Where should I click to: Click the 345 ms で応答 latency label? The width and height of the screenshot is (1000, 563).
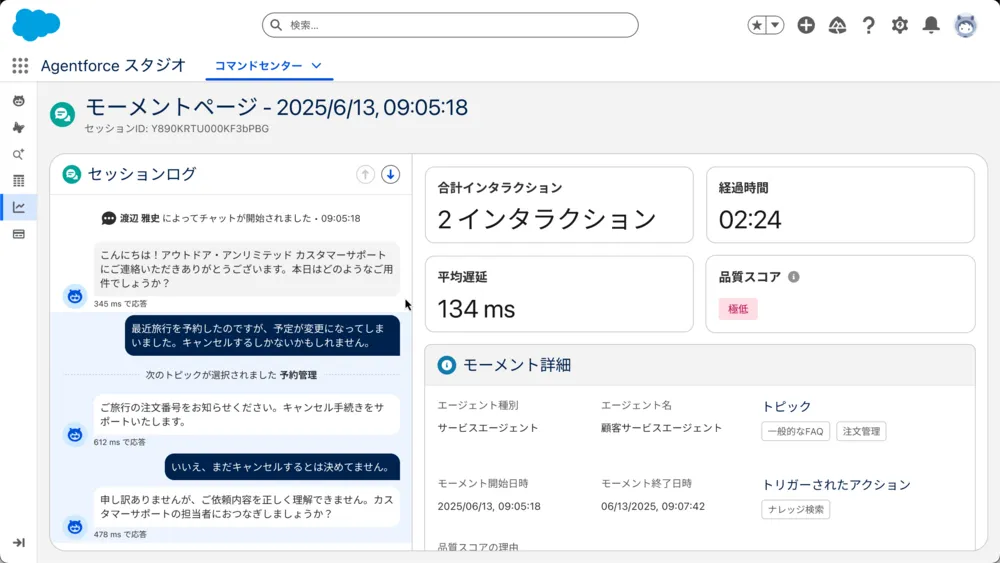pos(120,303)
